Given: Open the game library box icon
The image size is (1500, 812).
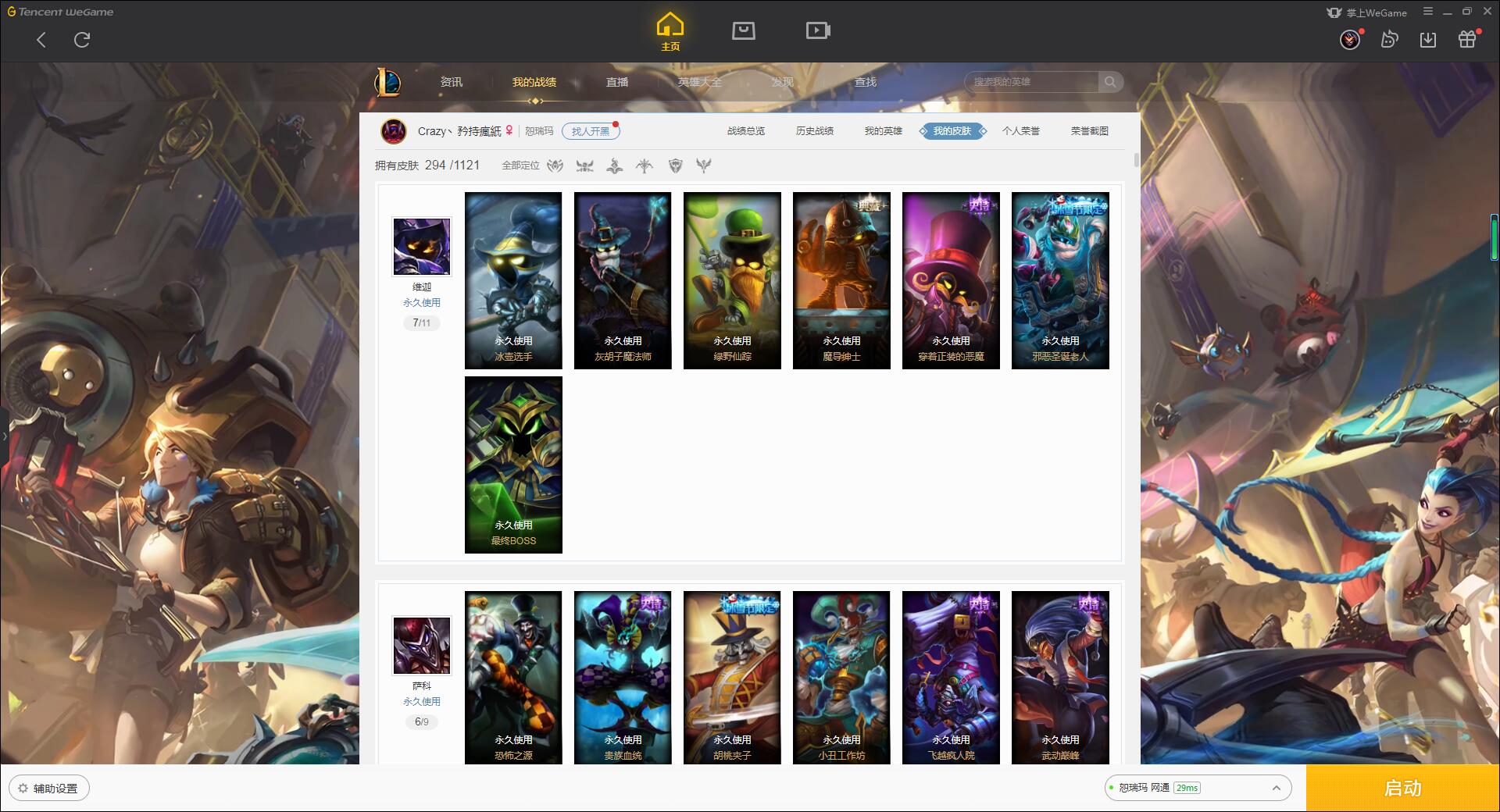Looking at the screenshot, I should tap(743, 30).
